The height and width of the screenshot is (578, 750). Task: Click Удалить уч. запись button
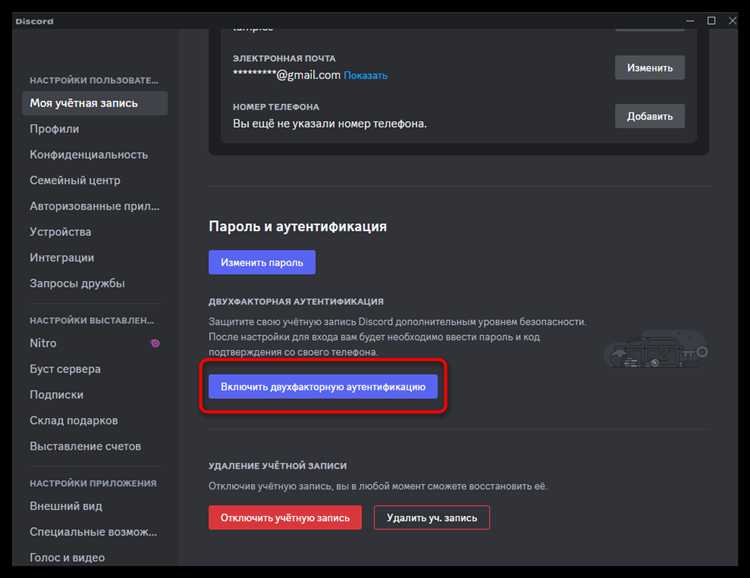pos(431,518)
